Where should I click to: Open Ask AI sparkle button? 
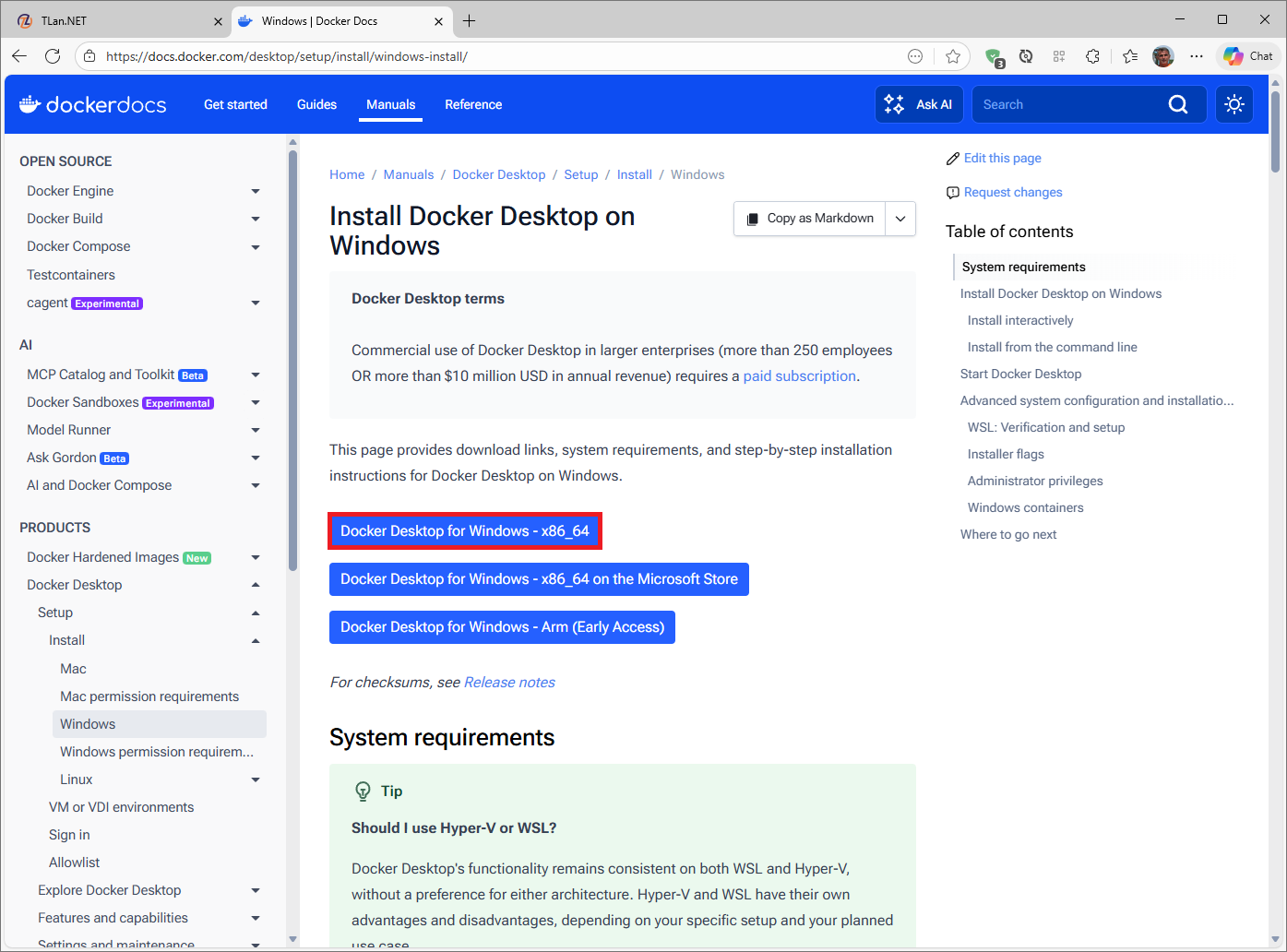point(918,104)
